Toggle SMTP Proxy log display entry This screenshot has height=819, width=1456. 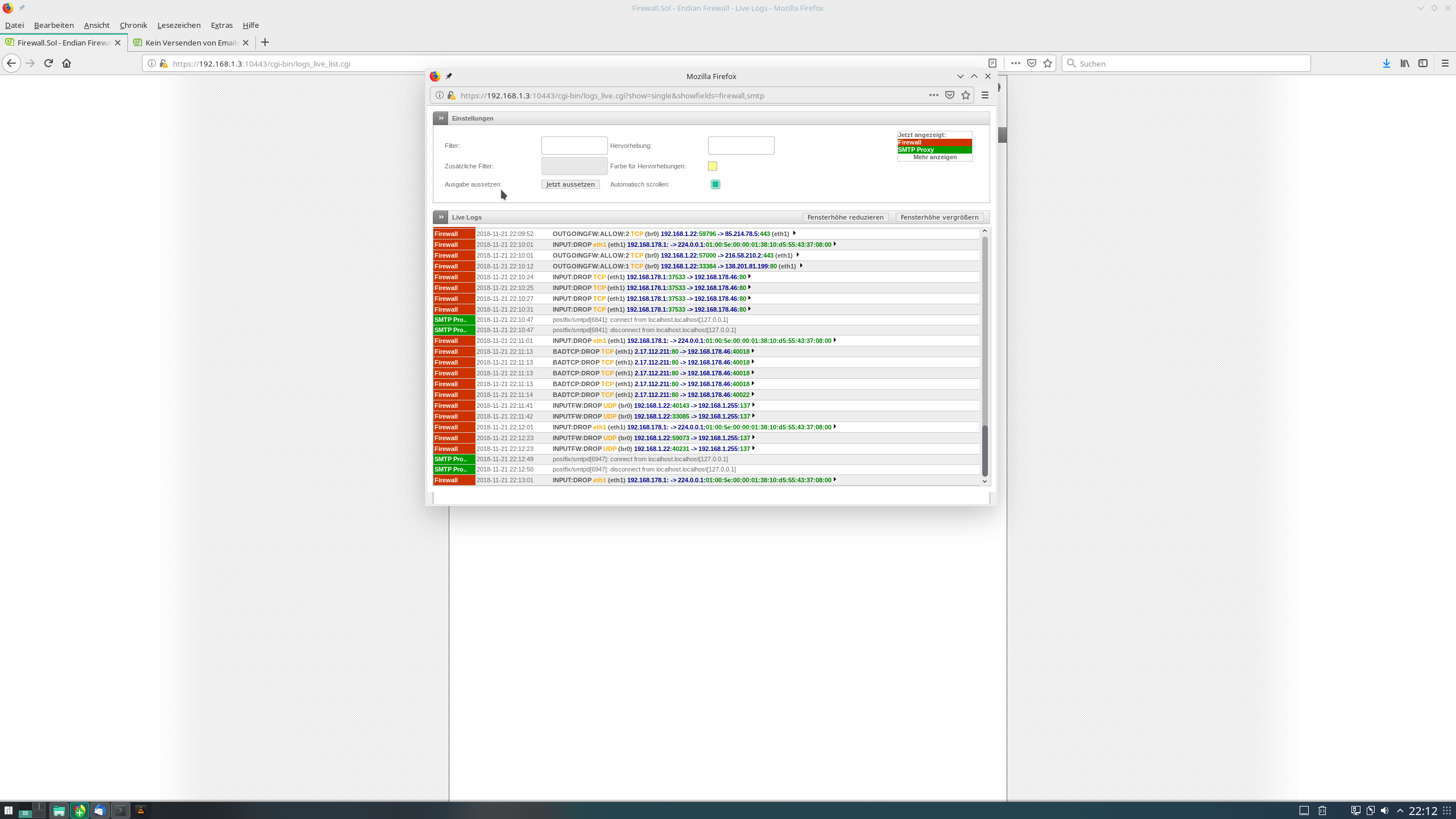click(934, 150)
